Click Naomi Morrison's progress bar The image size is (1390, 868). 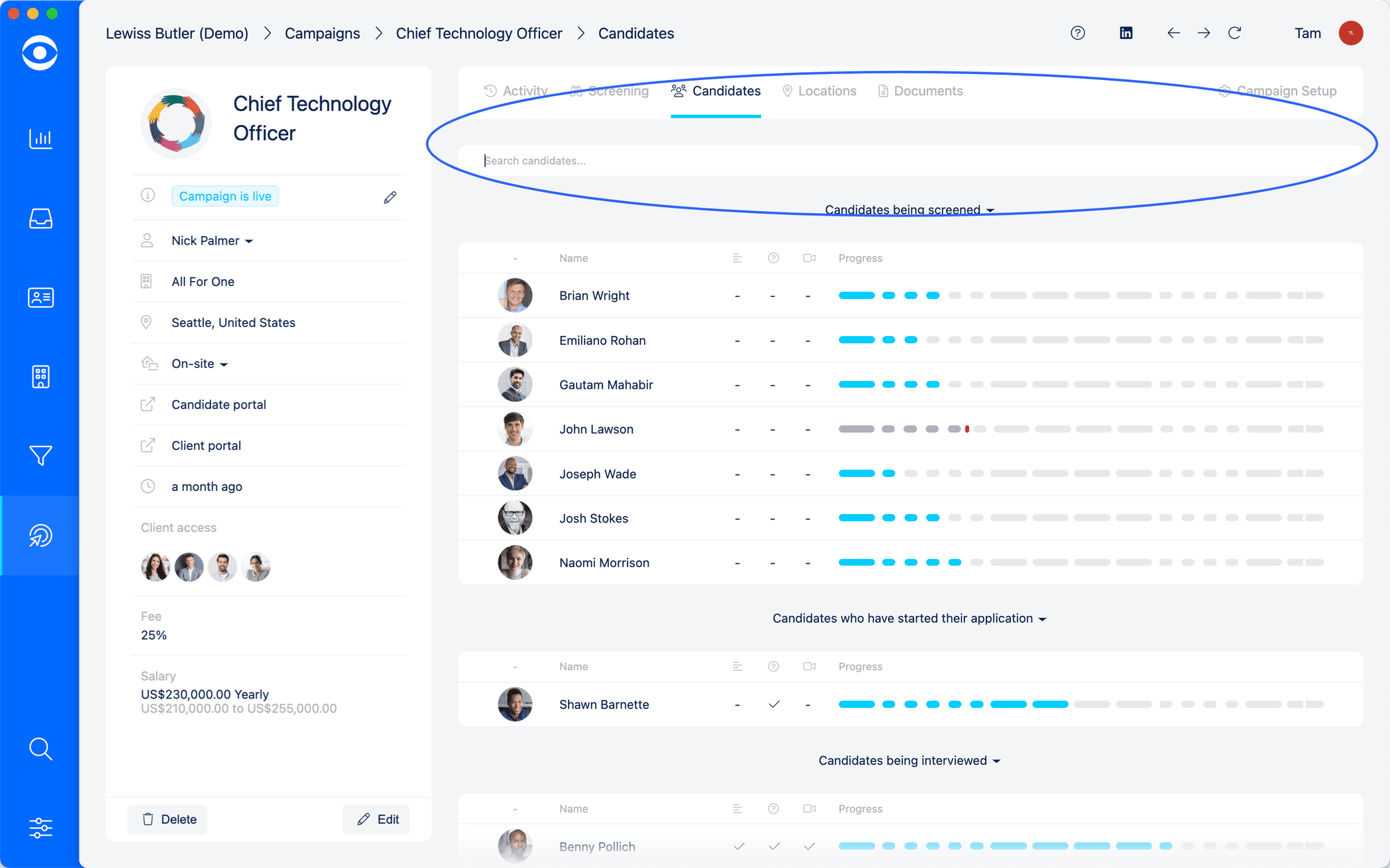click(1080, 562)
